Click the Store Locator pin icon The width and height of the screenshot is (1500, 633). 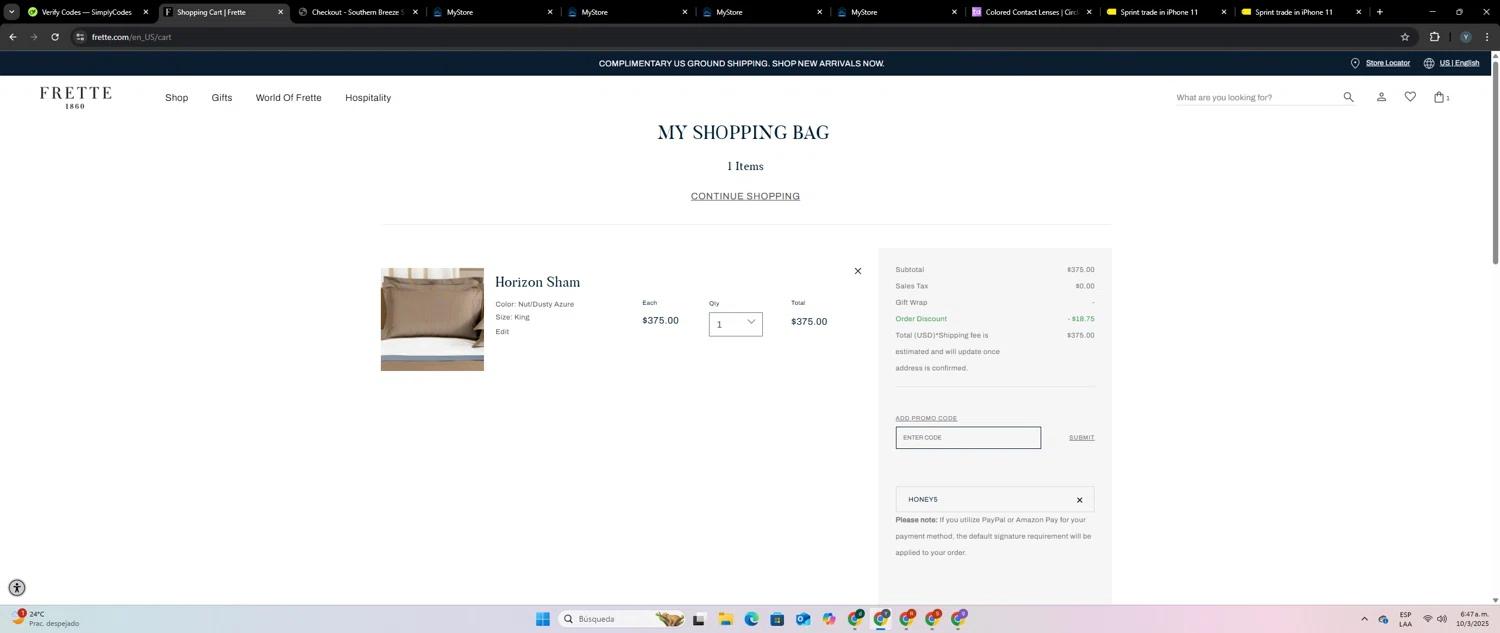1355,63
